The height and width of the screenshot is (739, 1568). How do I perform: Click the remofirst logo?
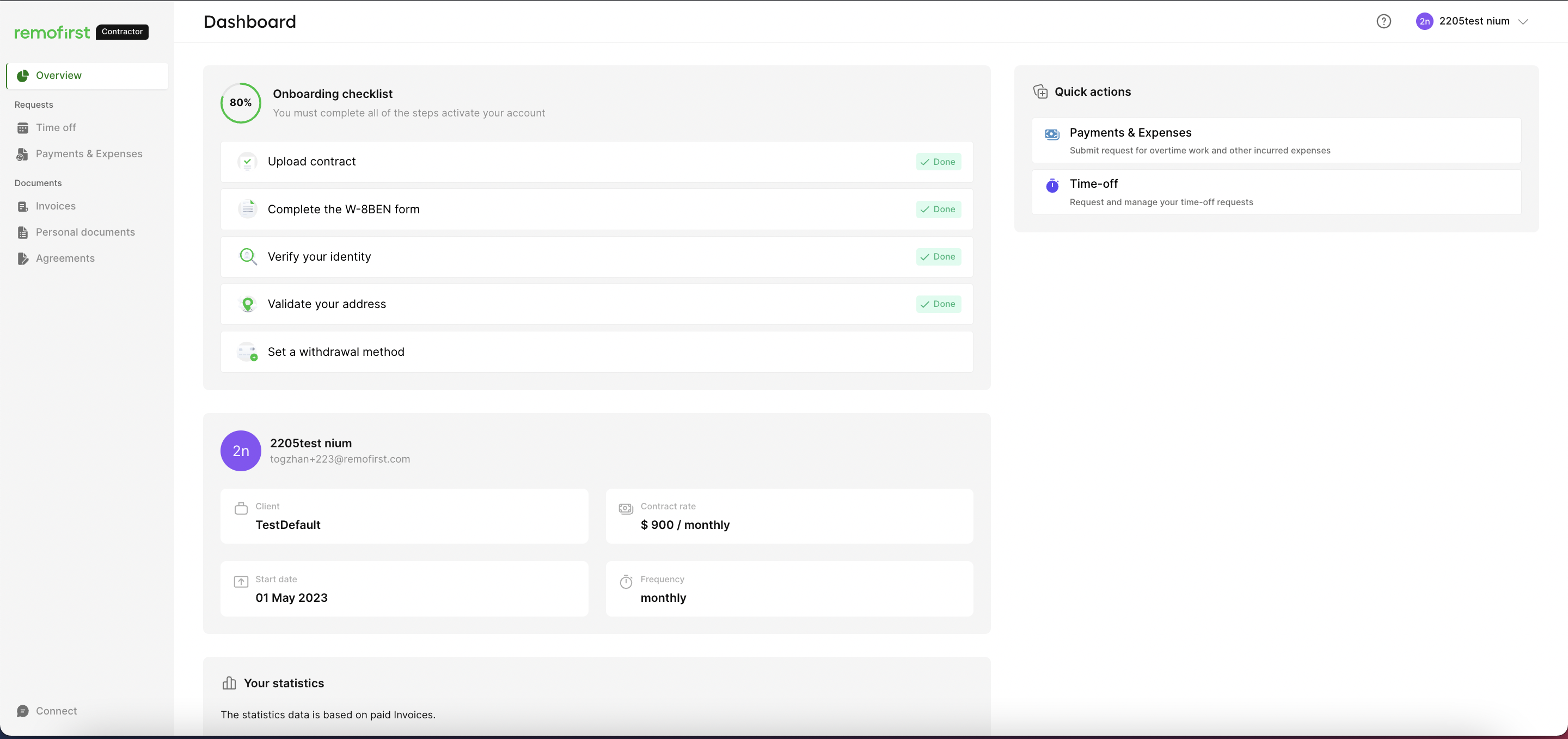click(x=52, y=32)
